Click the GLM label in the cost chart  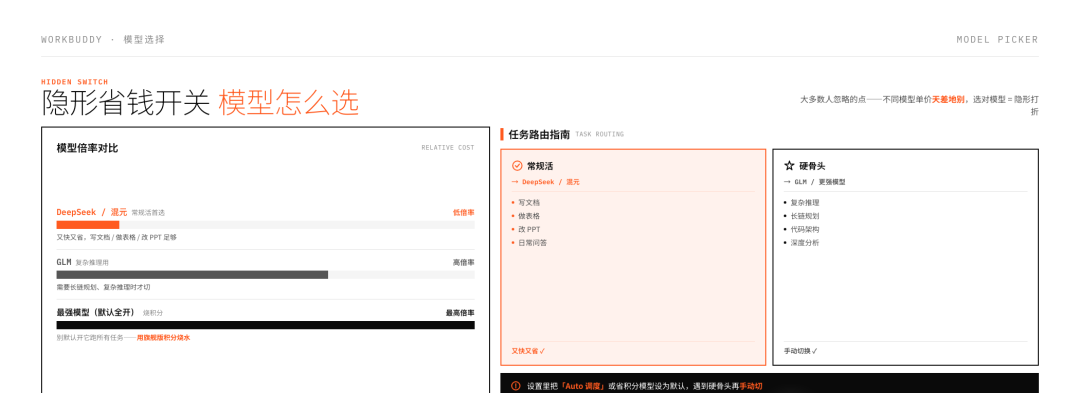coord(64,262)
